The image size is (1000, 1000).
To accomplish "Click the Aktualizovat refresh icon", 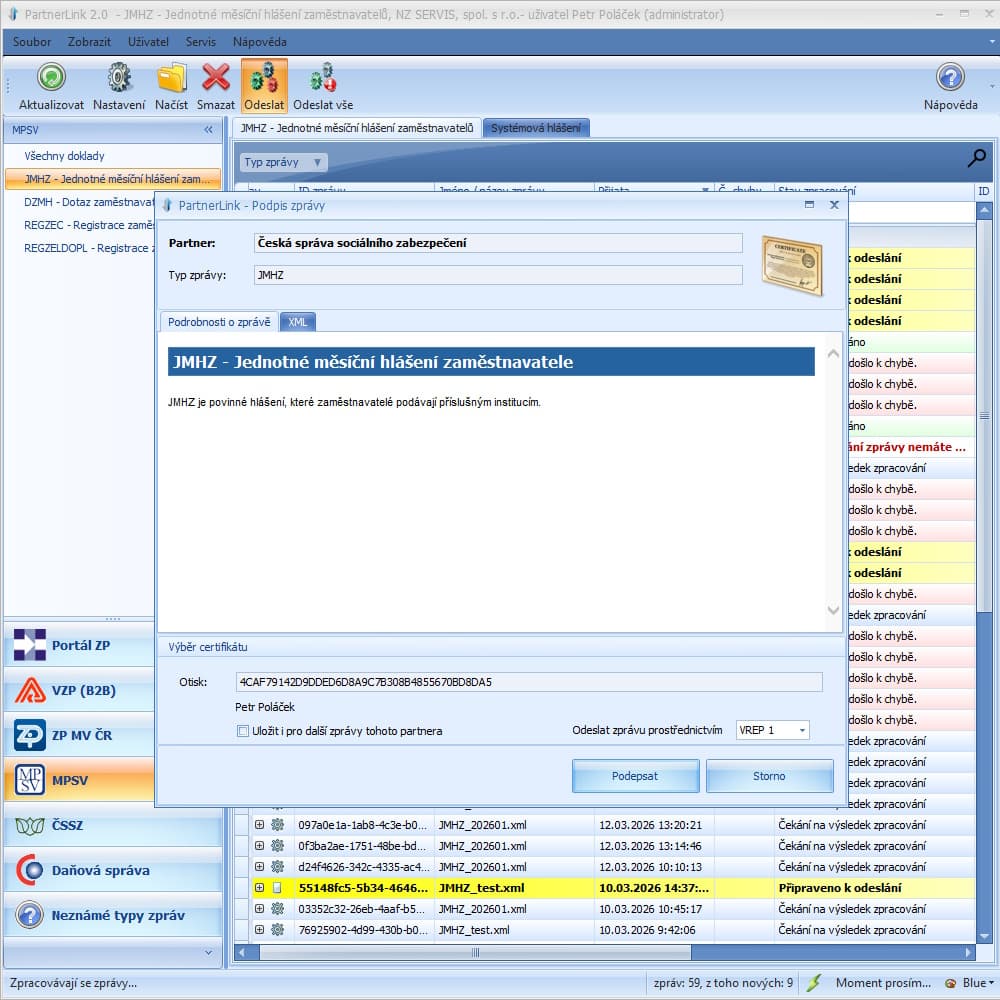I will pos(51,77).
